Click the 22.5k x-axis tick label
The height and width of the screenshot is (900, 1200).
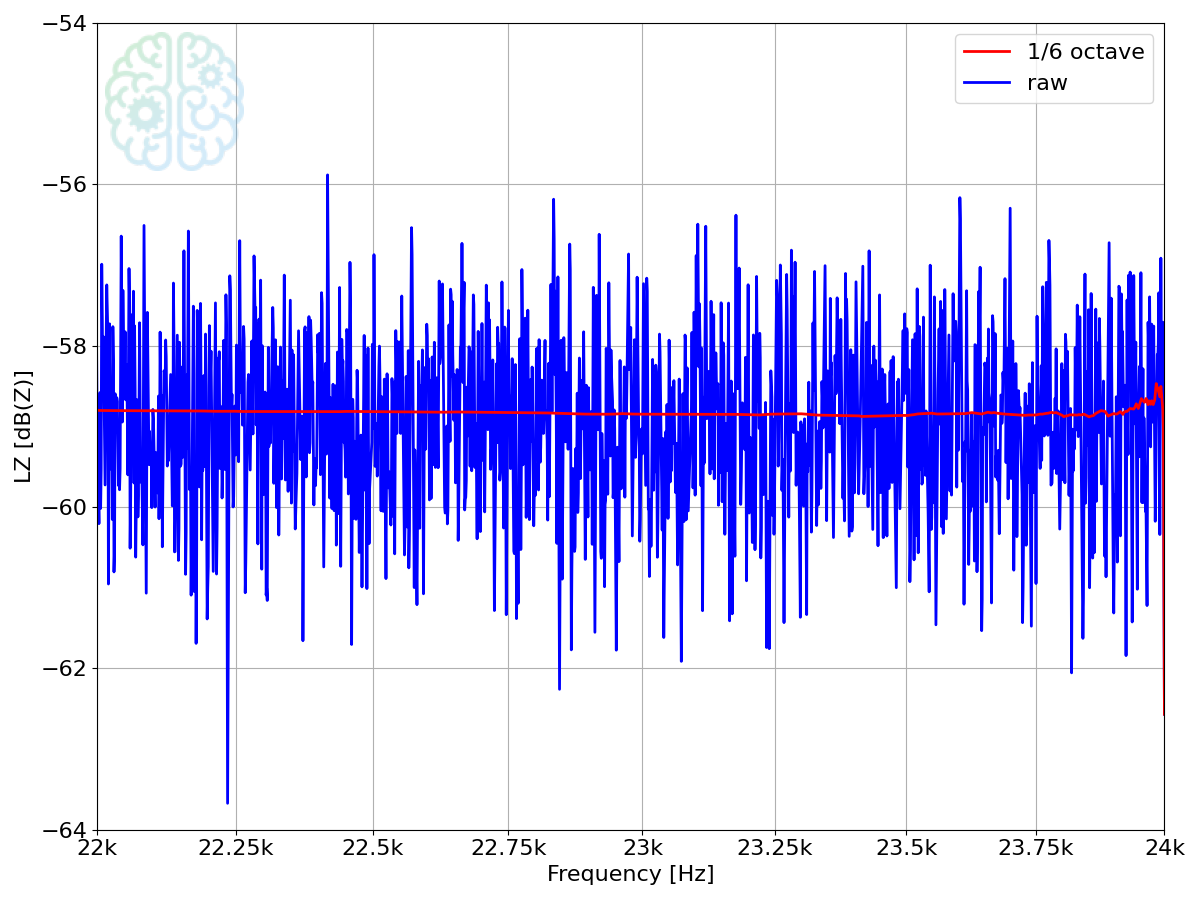coord(373,848)
